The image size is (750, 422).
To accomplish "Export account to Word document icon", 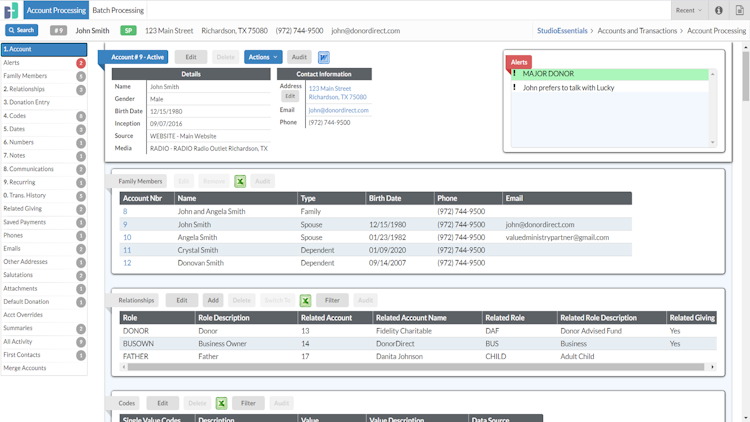I will click(x=323, y=57).
